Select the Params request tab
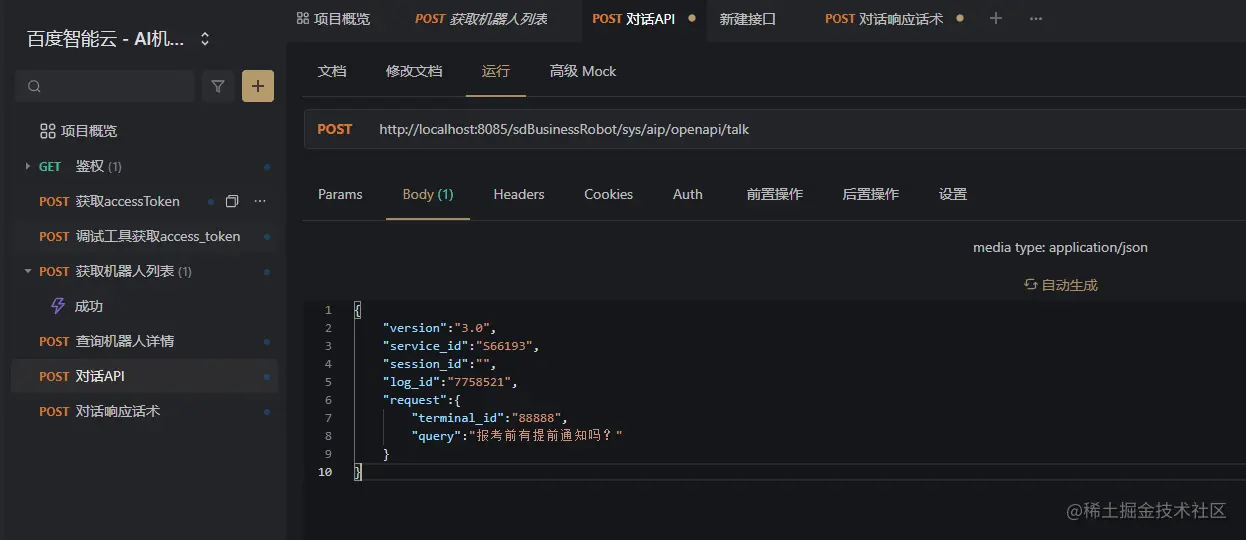Image resolution: width=1246 pixels, height=540 pixels. click(340, 194)
